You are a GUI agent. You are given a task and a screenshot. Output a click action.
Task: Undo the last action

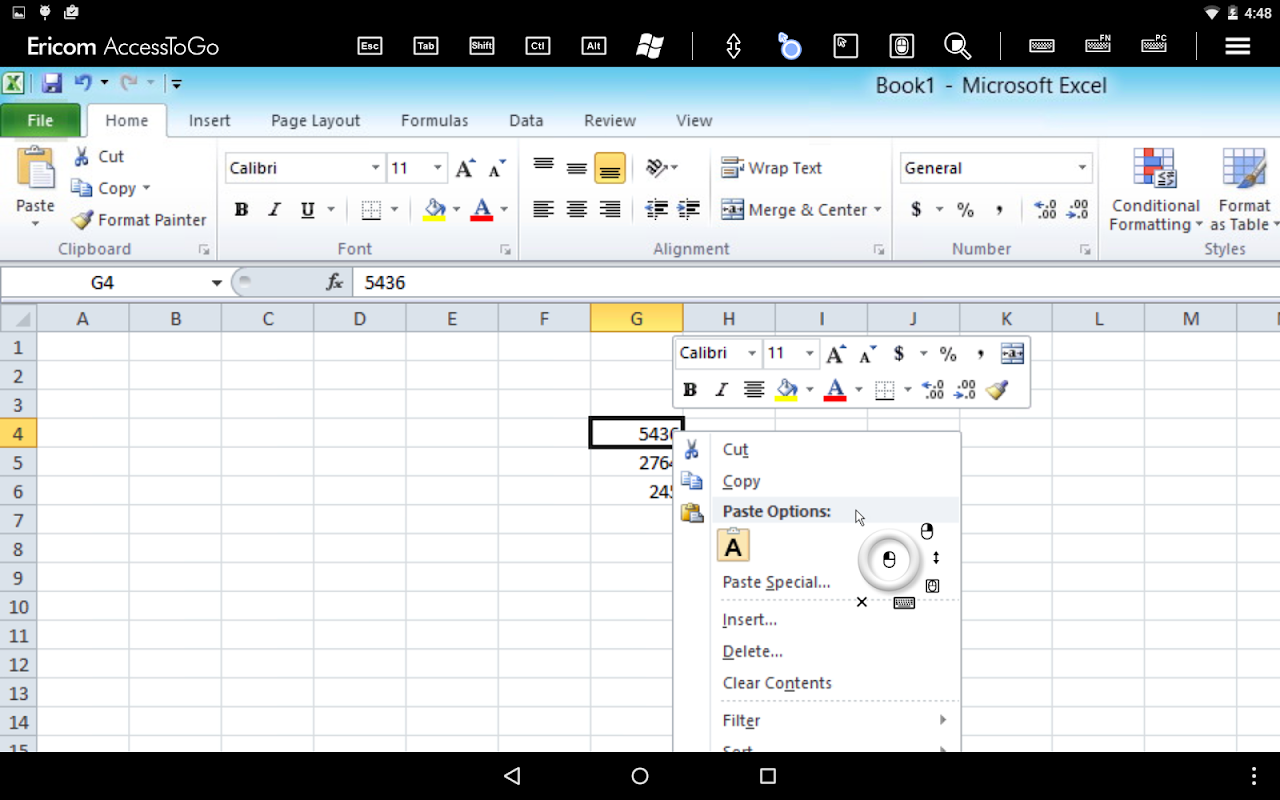[83, 84]
